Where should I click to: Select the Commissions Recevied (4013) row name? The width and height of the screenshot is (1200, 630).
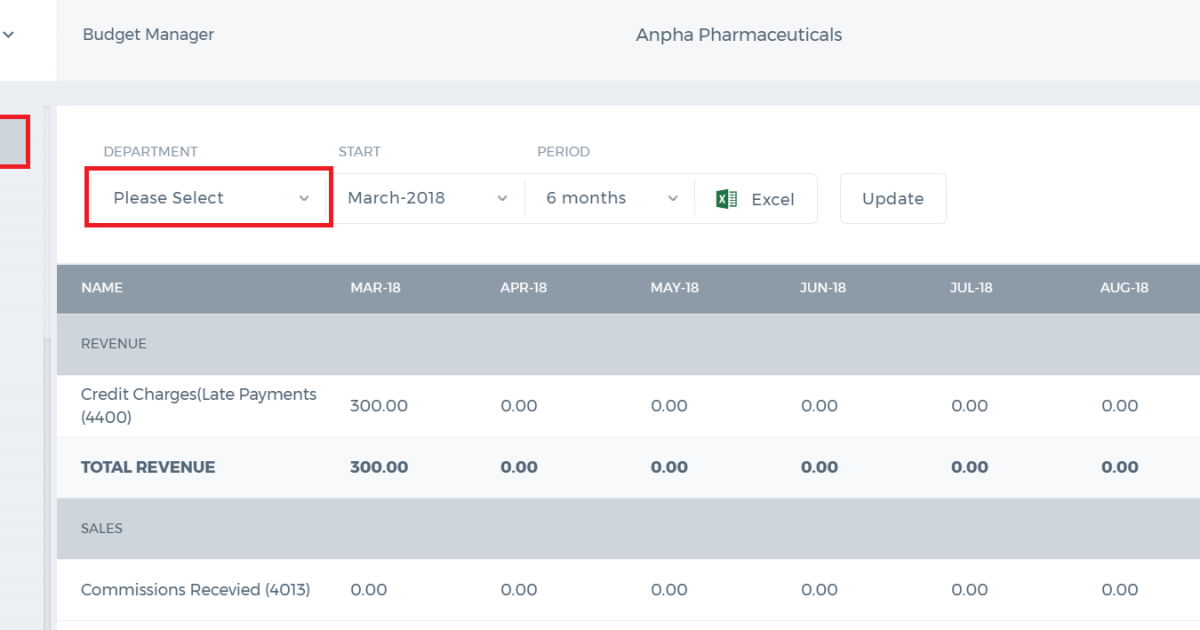pyautogui.click(x=196, y=590)
